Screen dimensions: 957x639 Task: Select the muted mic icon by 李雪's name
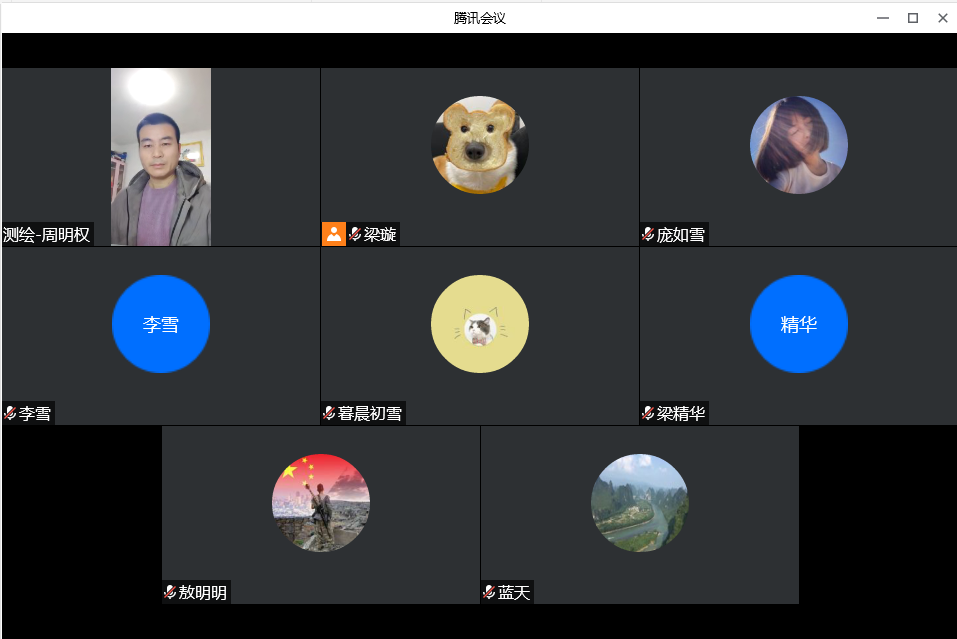tap(10, 413)
